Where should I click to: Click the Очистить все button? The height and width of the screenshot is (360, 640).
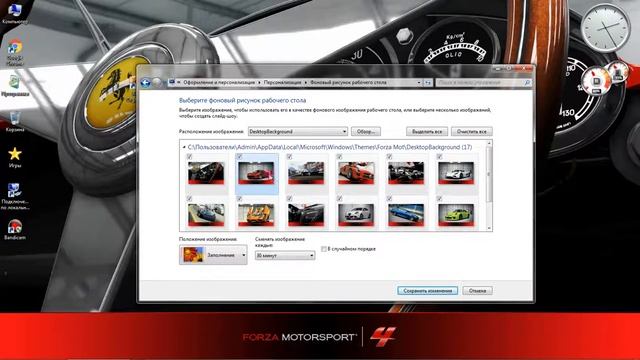pos(471,131)
